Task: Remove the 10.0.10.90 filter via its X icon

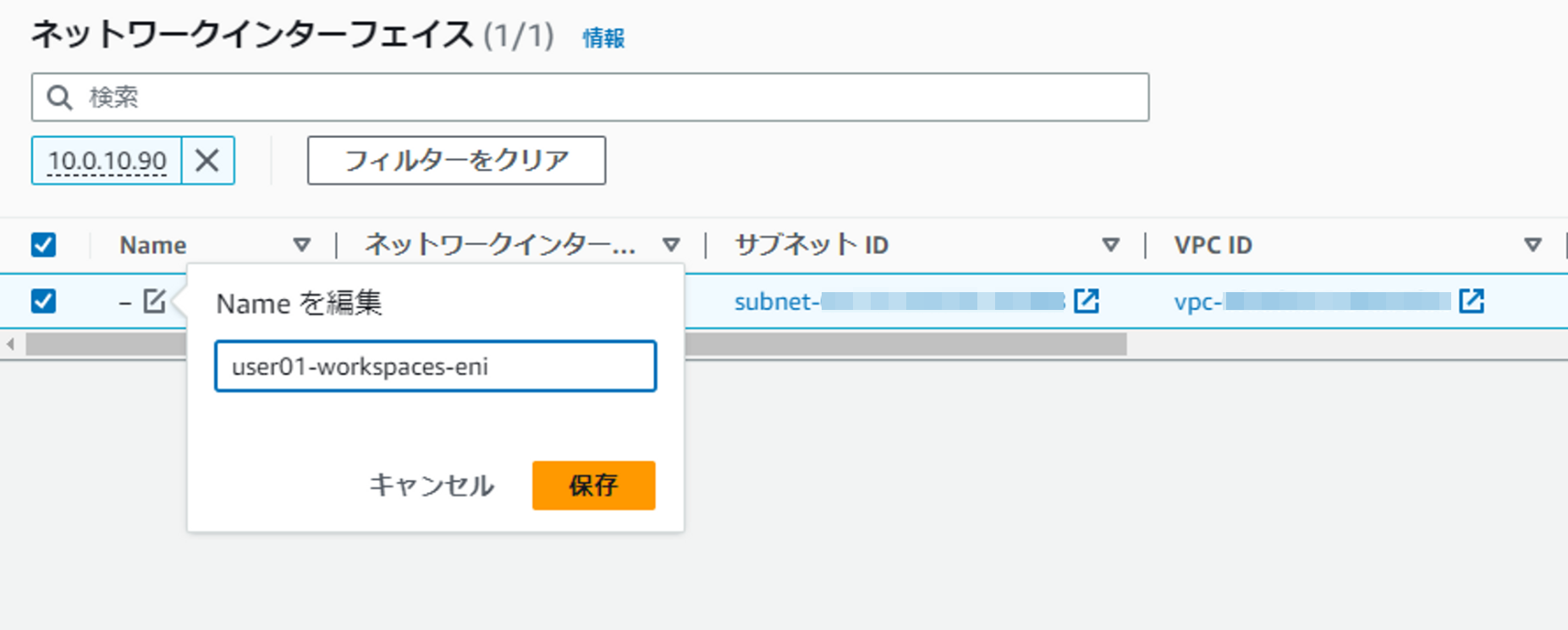Action: tap(207, 160)
